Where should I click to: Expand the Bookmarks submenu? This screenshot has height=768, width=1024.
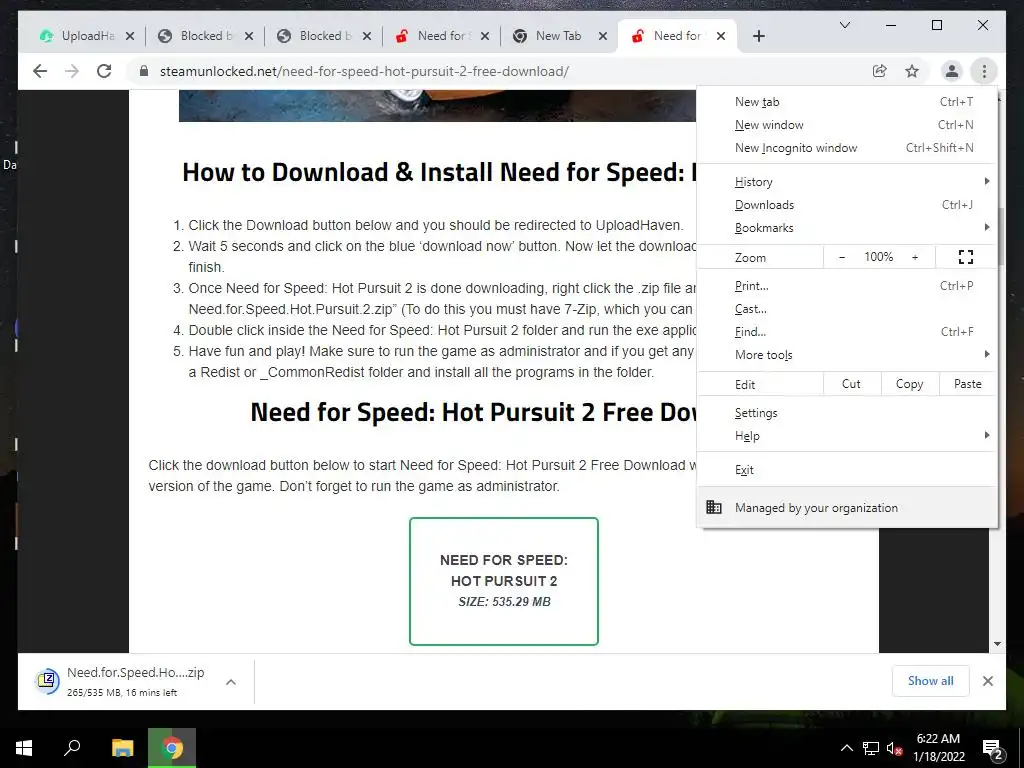[847, 227]
